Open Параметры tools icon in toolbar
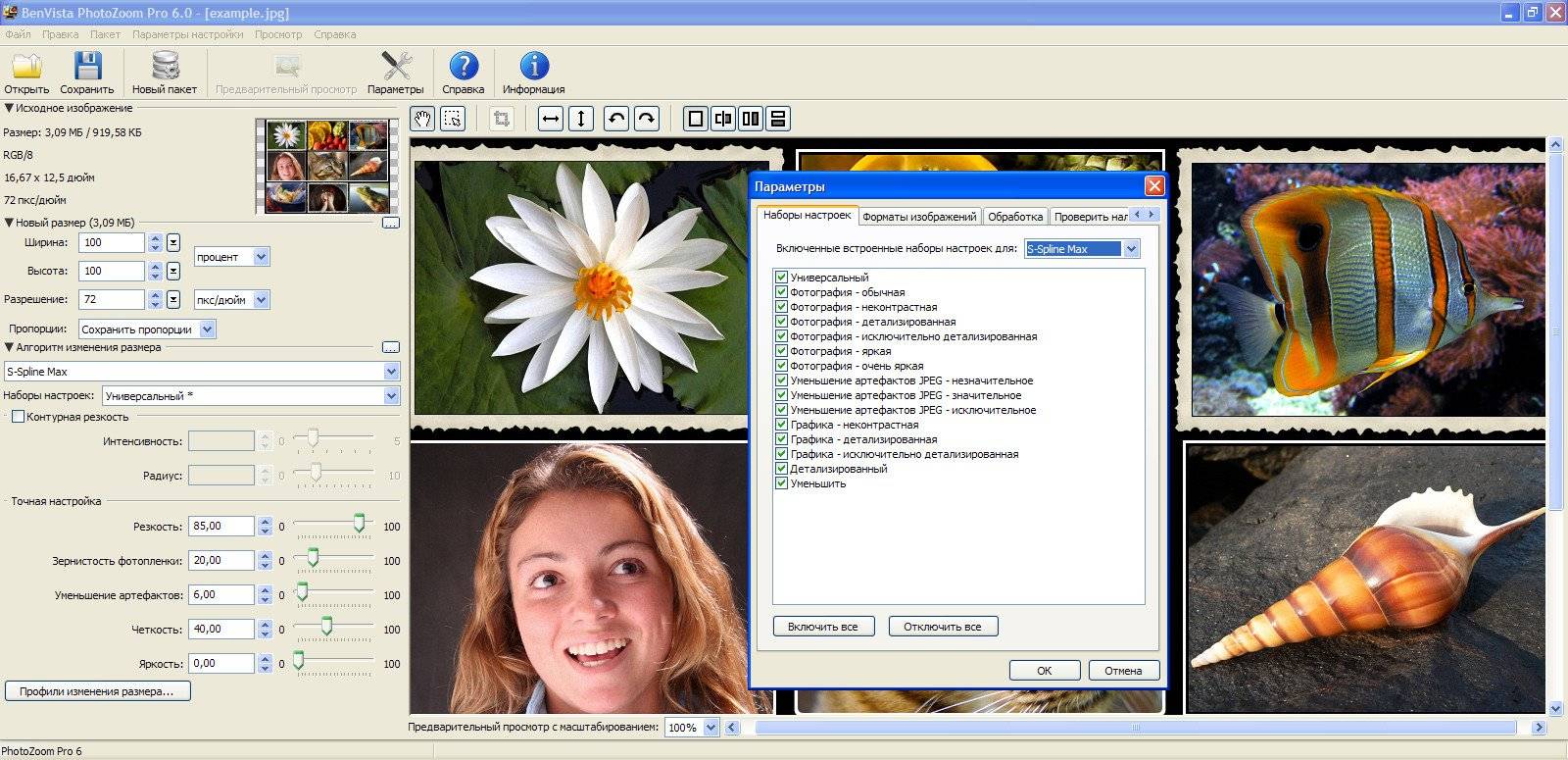Viewport: 1568px width, 760px height. 396,66
